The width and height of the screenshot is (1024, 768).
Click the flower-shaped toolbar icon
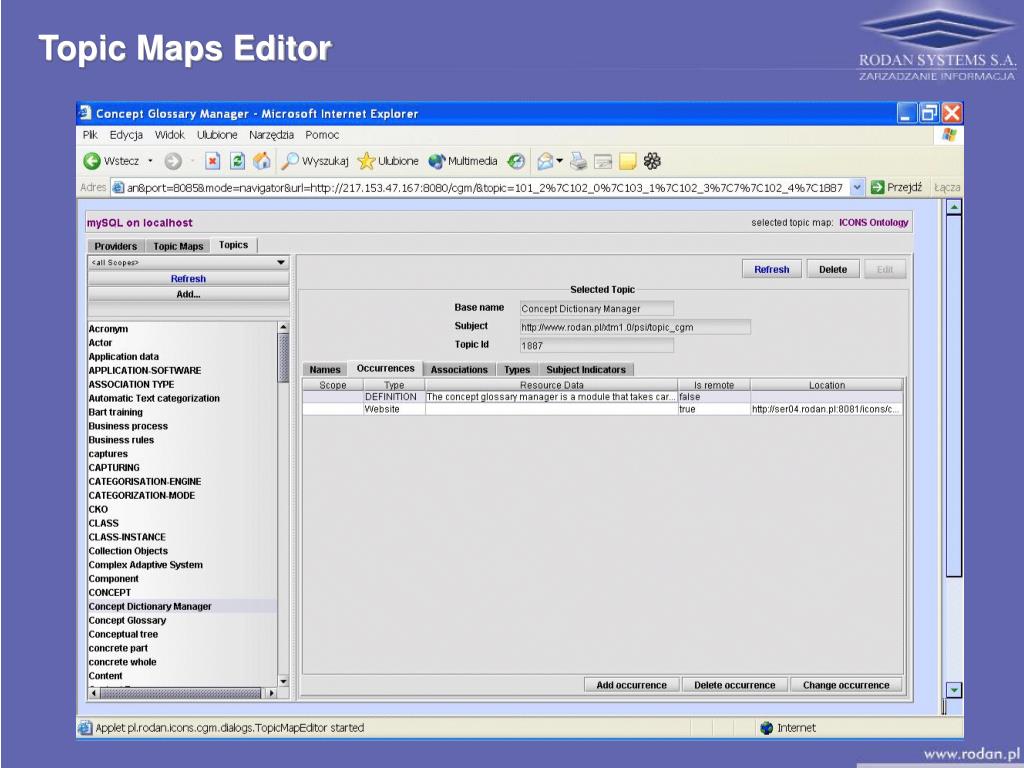click(652, 161)
